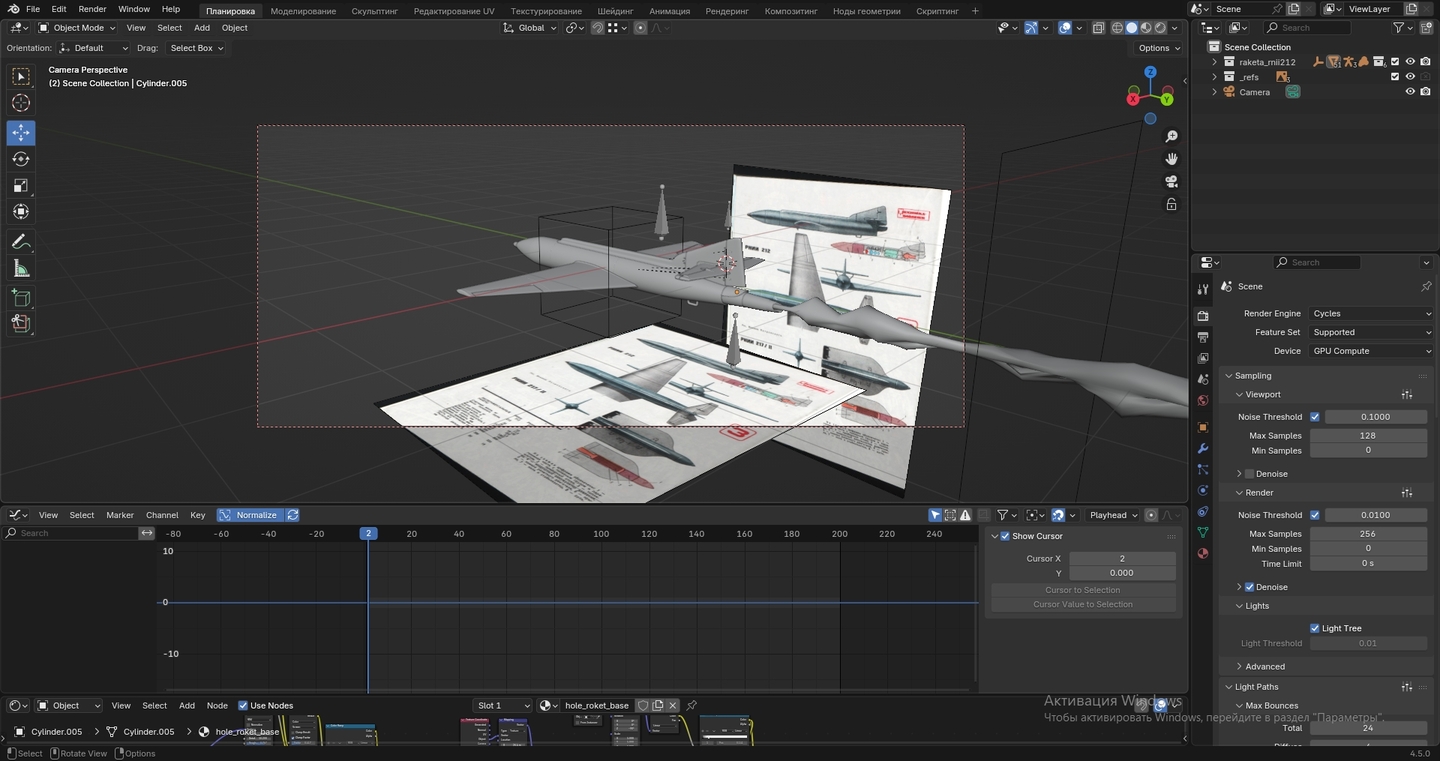Select the Scale tool
Image resolution: width=1440 pixels, height=761 pixels.
[x=21, y=185]
